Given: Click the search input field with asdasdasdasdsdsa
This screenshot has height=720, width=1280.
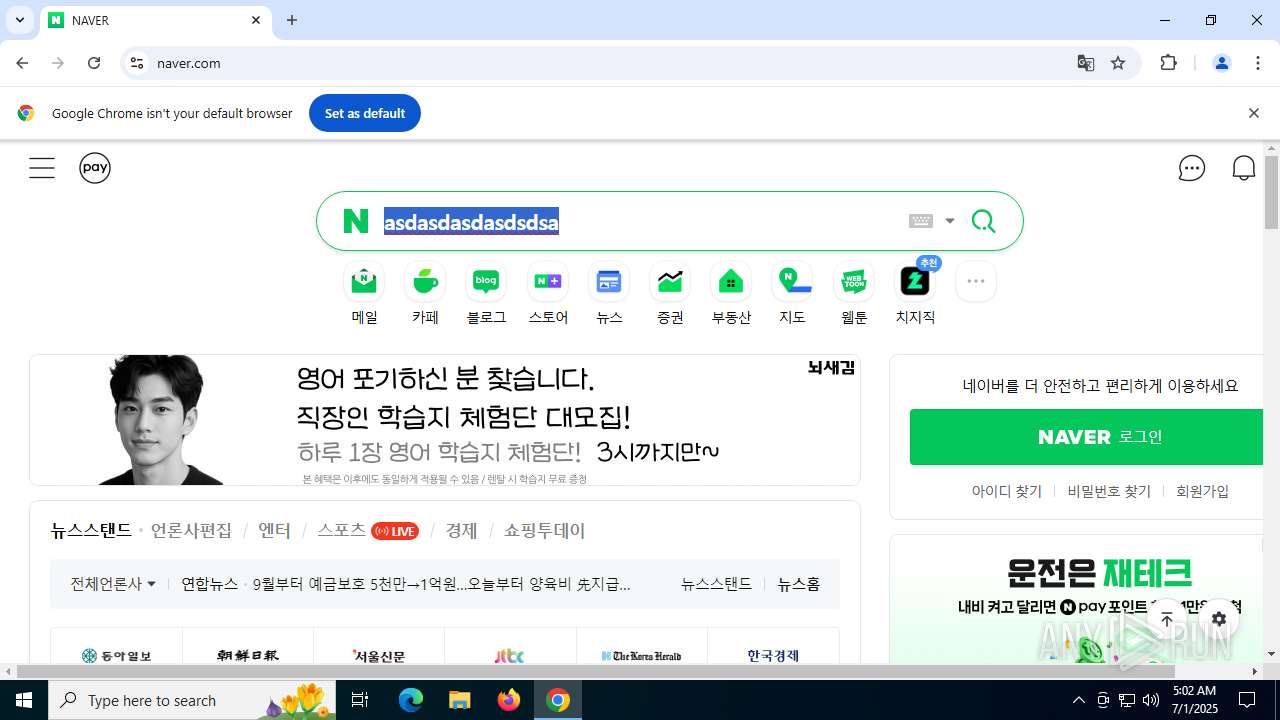Looking at the screenshot, I should pyautogui.click(x=640, y=222).
